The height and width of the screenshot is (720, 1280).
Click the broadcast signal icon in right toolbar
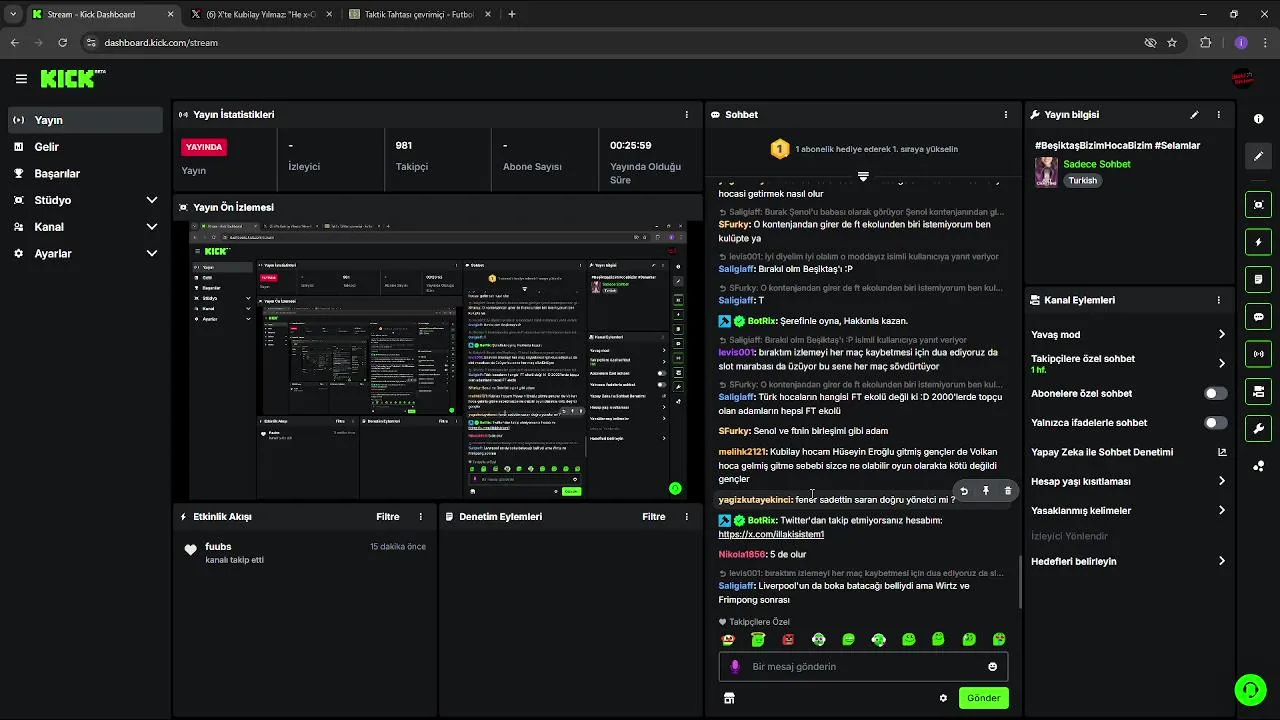(x=1258, y=353)
